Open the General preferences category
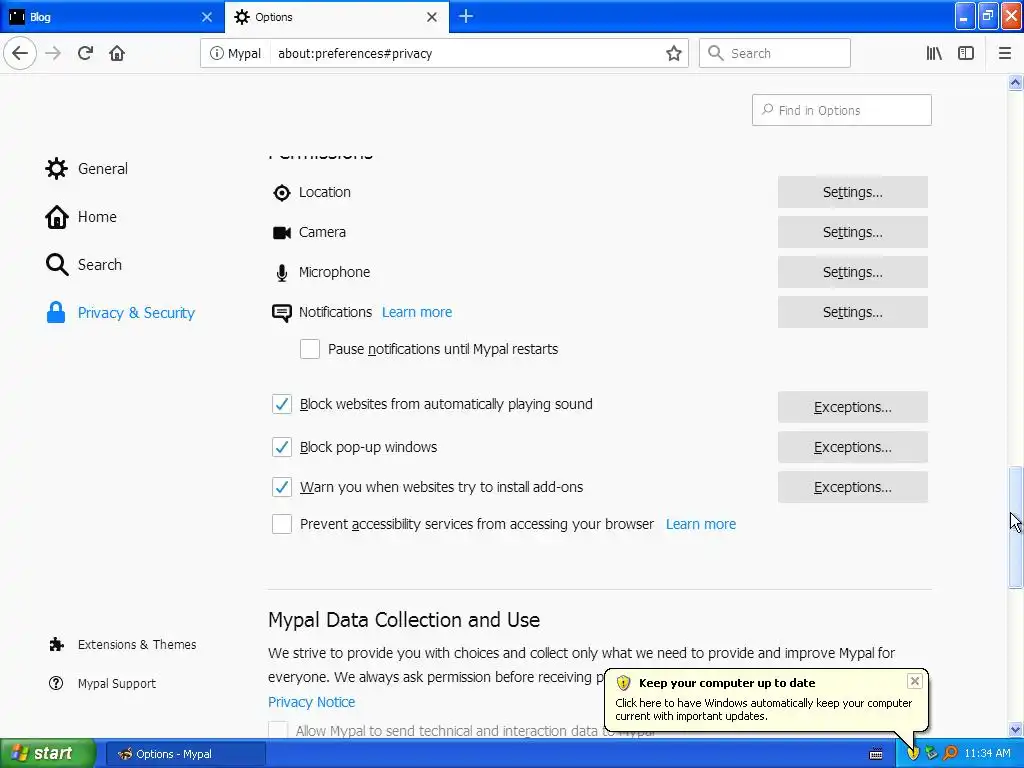 [x=87, y=168]
